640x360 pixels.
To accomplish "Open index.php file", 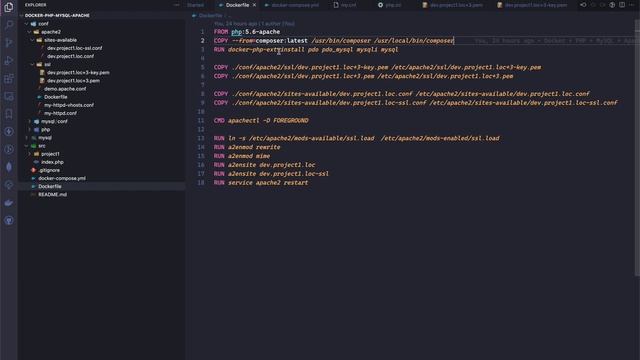I will click(x=52, y=162).
